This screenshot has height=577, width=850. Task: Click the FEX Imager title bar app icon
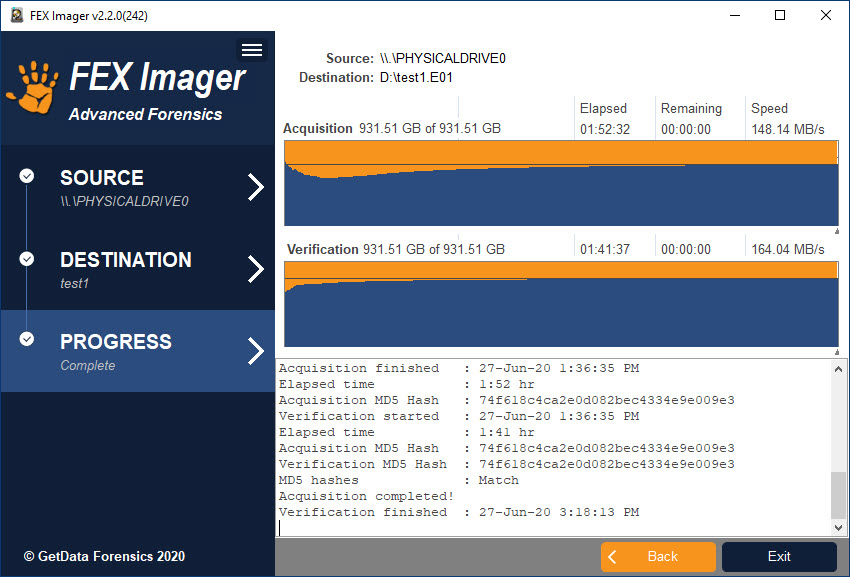coord(17,15)
